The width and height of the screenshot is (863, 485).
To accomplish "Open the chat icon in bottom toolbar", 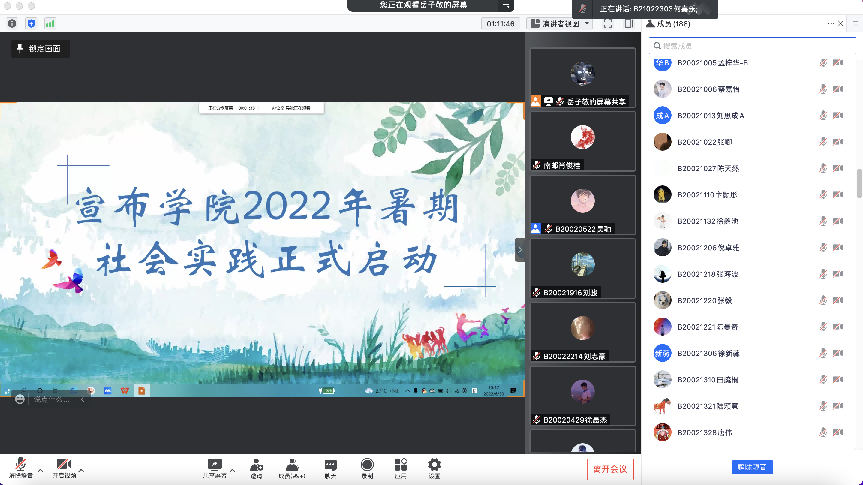I will [x=330, y=466].
